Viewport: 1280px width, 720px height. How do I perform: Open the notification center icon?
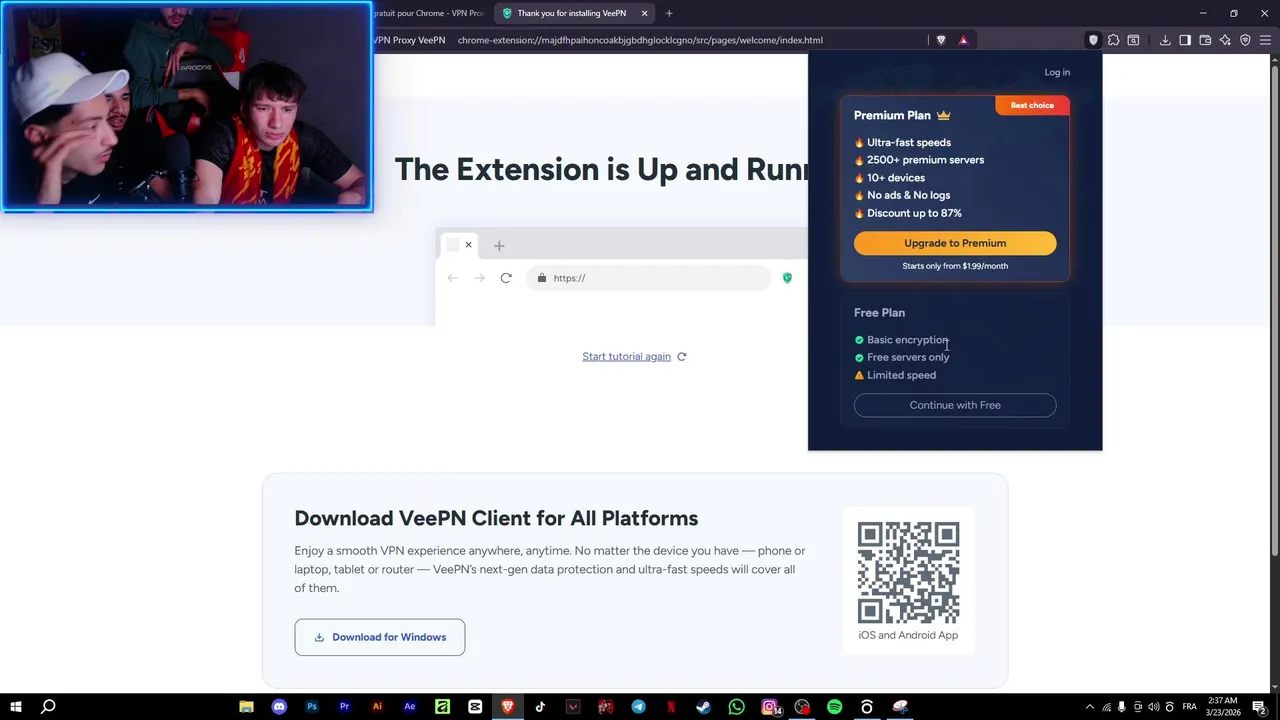click(1259, 707)
